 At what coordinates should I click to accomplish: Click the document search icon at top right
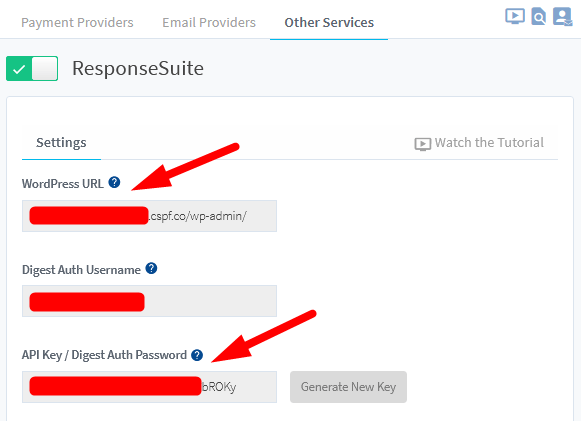(x=538, y=16)
